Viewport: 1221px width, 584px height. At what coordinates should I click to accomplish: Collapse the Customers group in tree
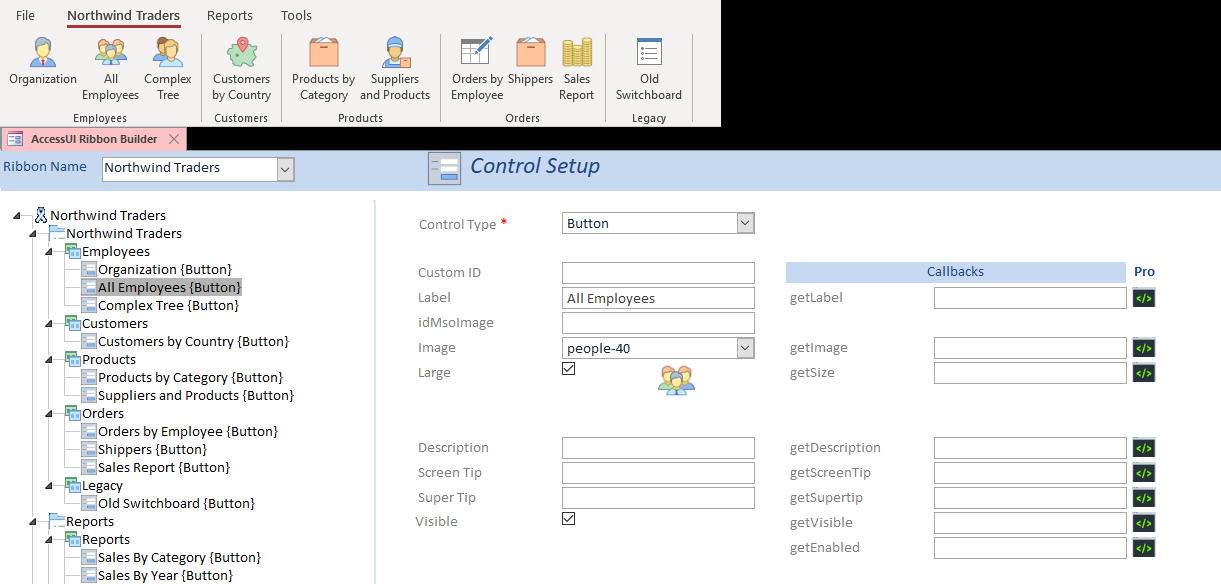(49, 324)
